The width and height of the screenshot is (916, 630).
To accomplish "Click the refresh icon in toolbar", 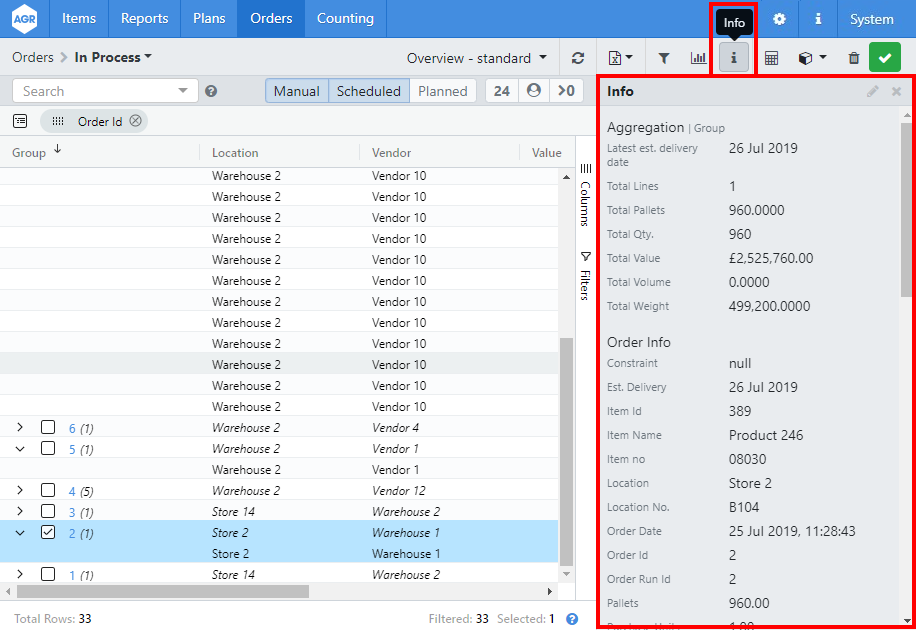I will (578, 58).
